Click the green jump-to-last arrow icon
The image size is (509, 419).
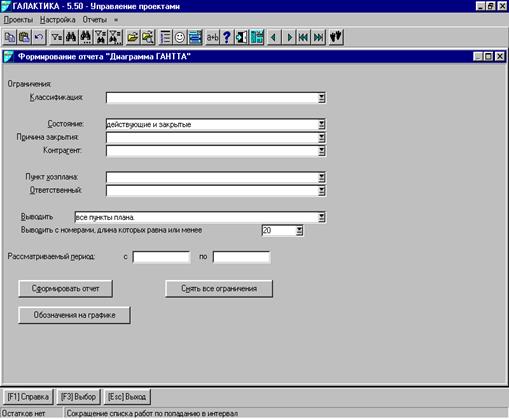pyautogui.click(x=318, y=37)
